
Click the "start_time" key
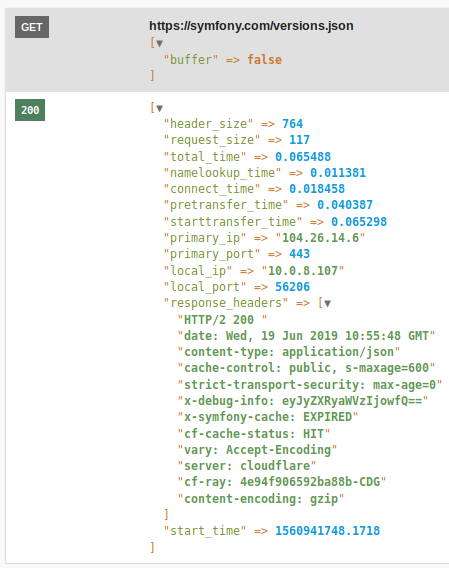point(205,531)
